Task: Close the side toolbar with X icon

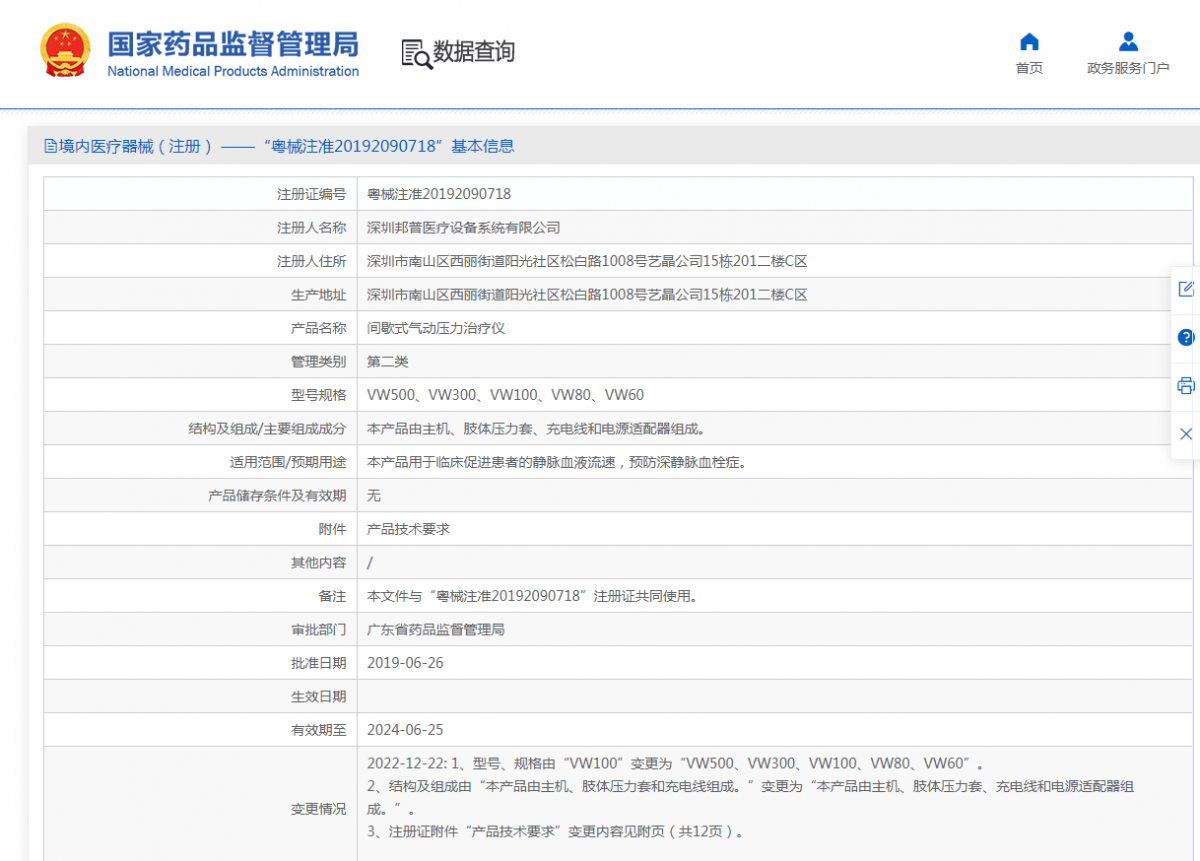Action: click(x=1186, y=434)
